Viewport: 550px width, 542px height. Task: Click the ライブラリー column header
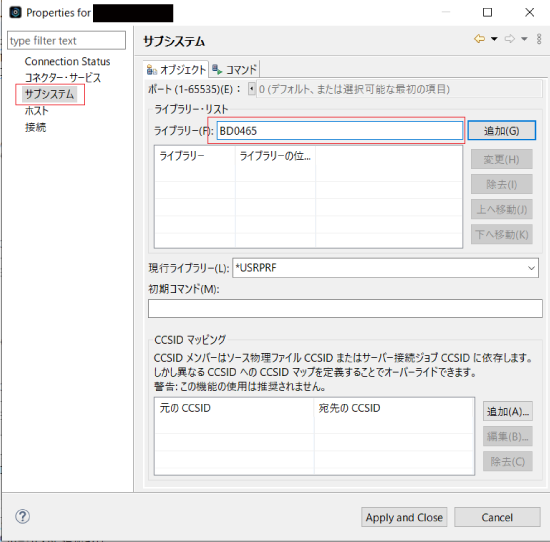(x=195, y=156)
